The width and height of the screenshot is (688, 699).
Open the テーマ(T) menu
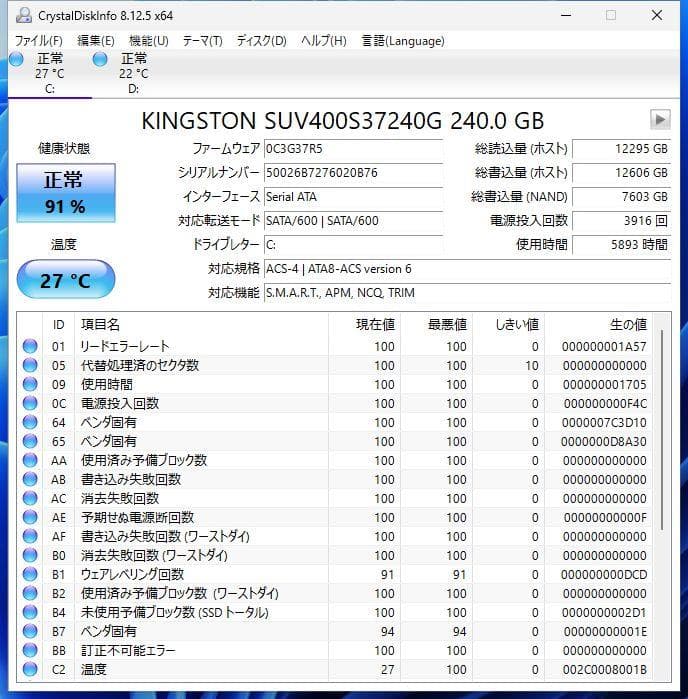pos(202,41)
